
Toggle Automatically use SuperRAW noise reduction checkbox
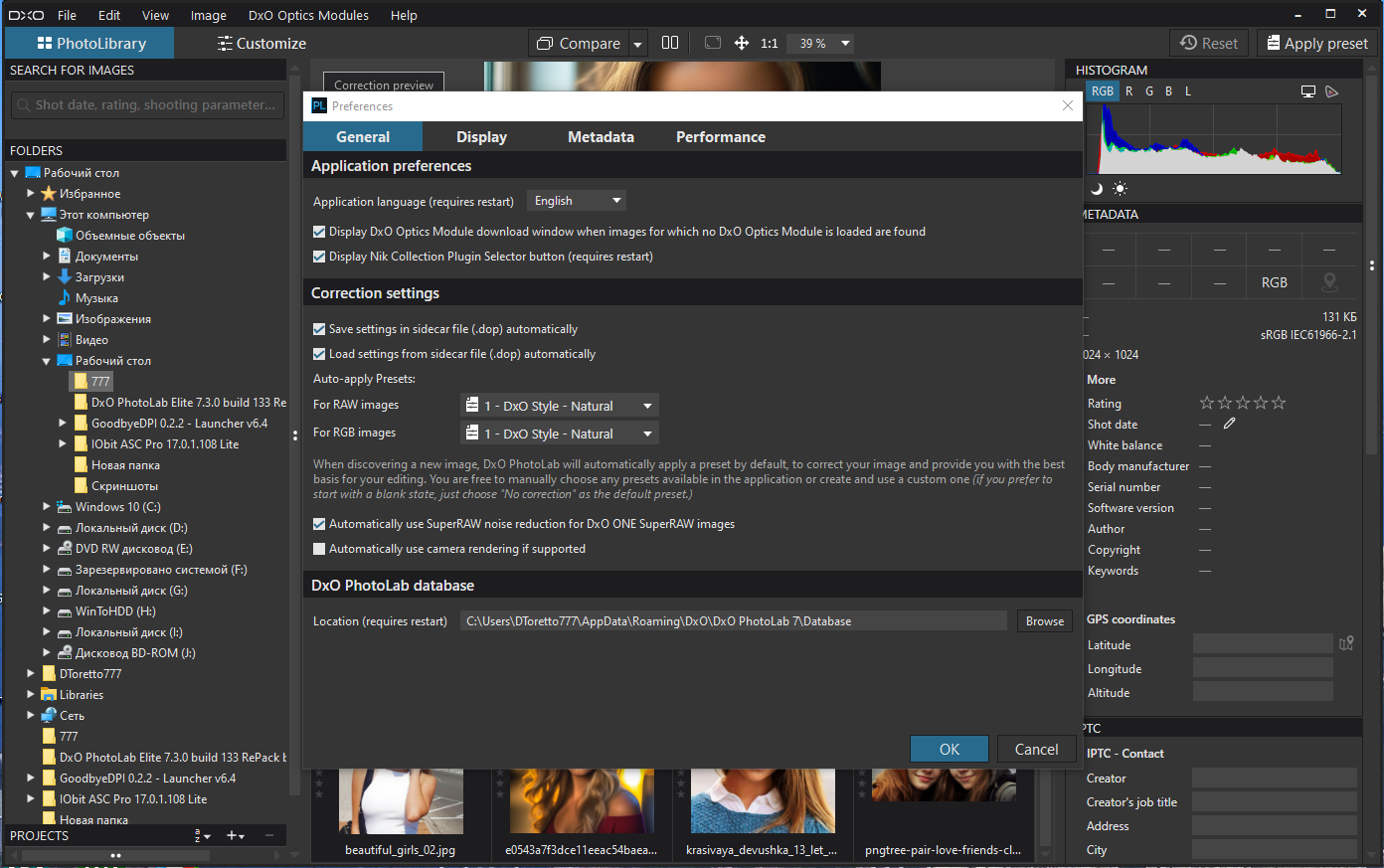click(x=319, y=524)
